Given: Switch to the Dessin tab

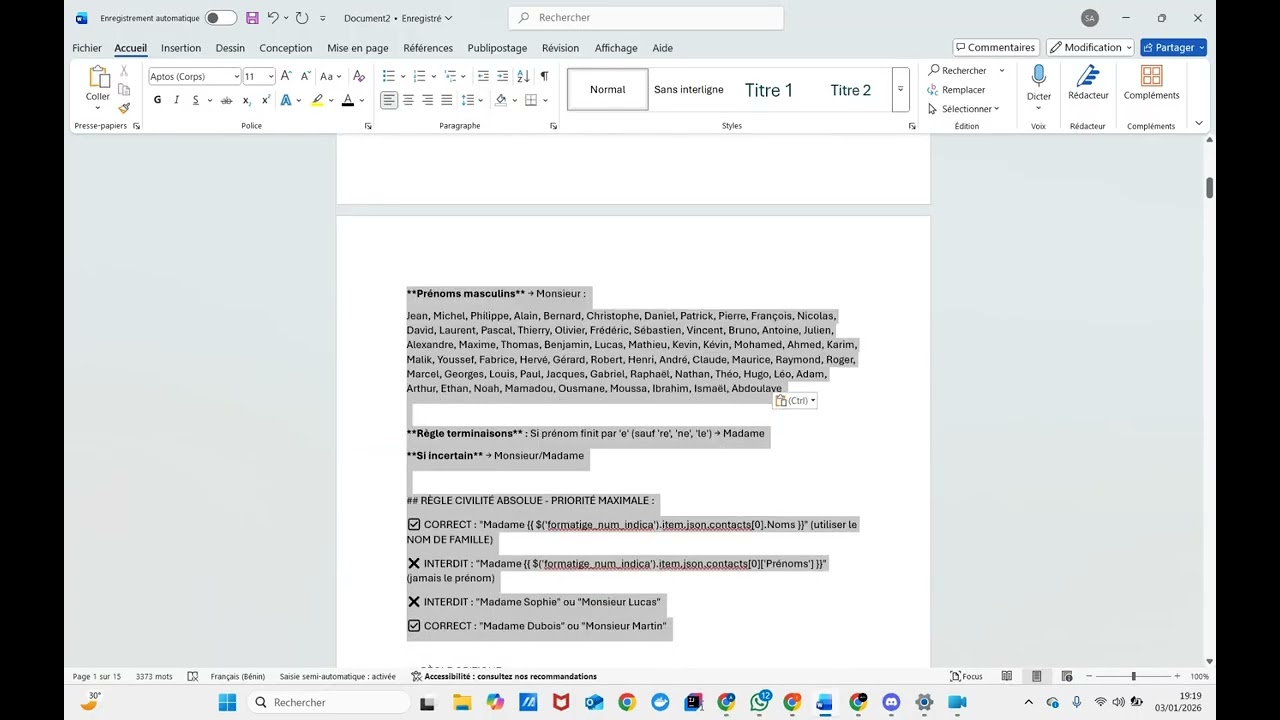Looking at the screenshot, I should pyautogui.click(x=230, y=48).
